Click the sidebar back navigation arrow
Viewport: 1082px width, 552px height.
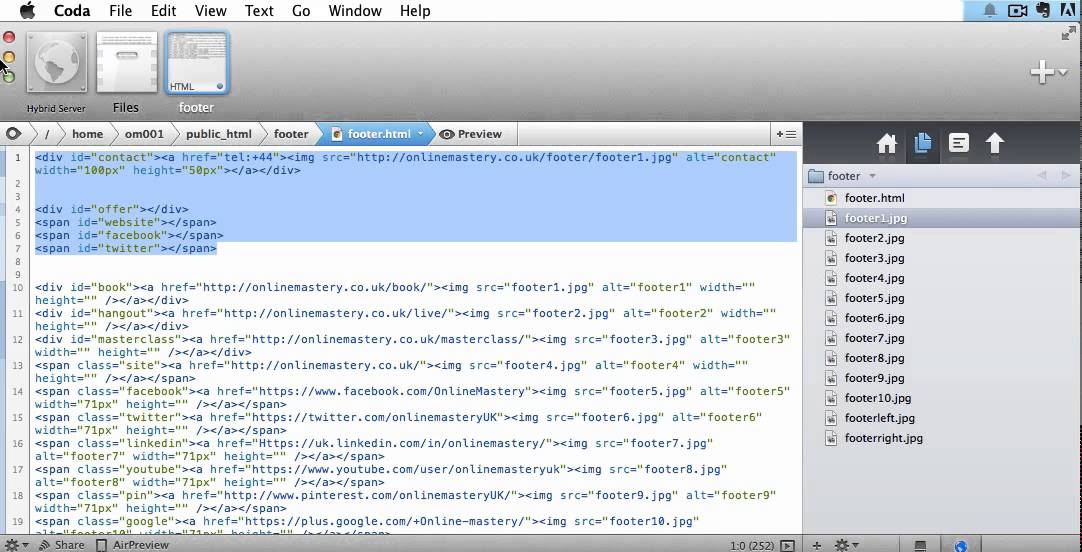point(1041,176)
